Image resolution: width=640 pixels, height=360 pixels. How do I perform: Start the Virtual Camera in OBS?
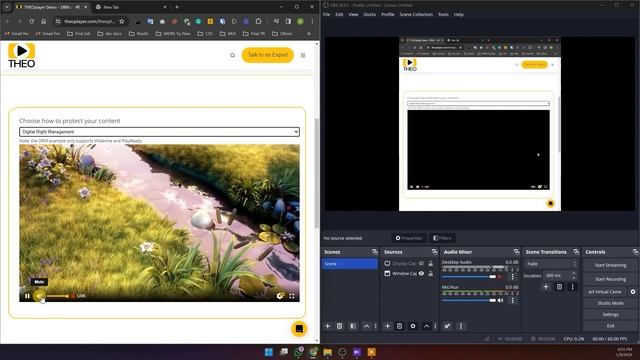click(x=605, y=292)
